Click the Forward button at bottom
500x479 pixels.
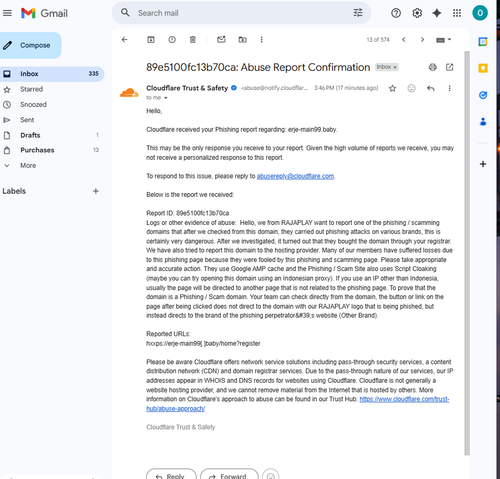(229, 476)
